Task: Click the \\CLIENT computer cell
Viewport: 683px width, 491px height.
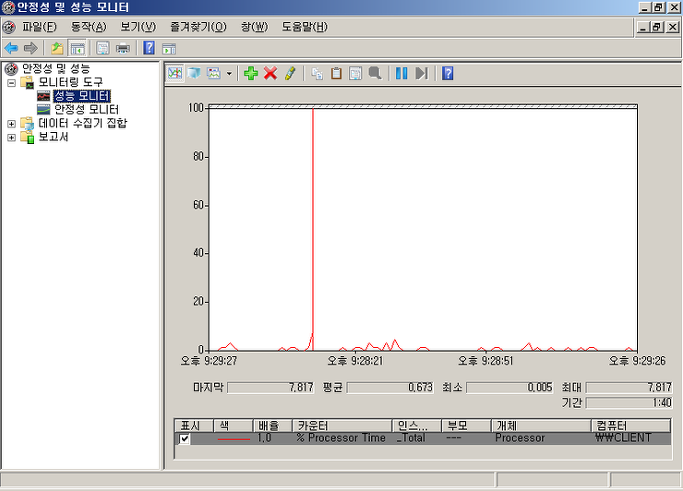Action: click(623, 438)
